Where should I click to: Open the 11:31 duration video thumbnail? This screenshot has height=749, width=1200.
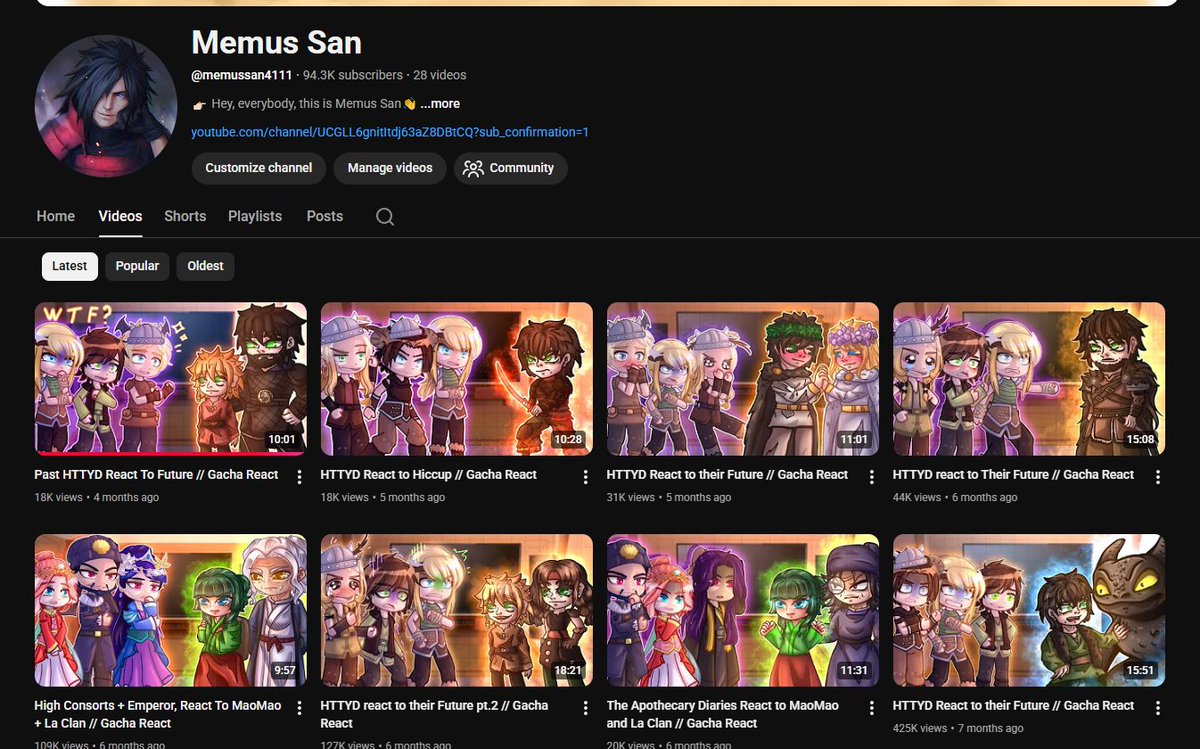(743, 610)
